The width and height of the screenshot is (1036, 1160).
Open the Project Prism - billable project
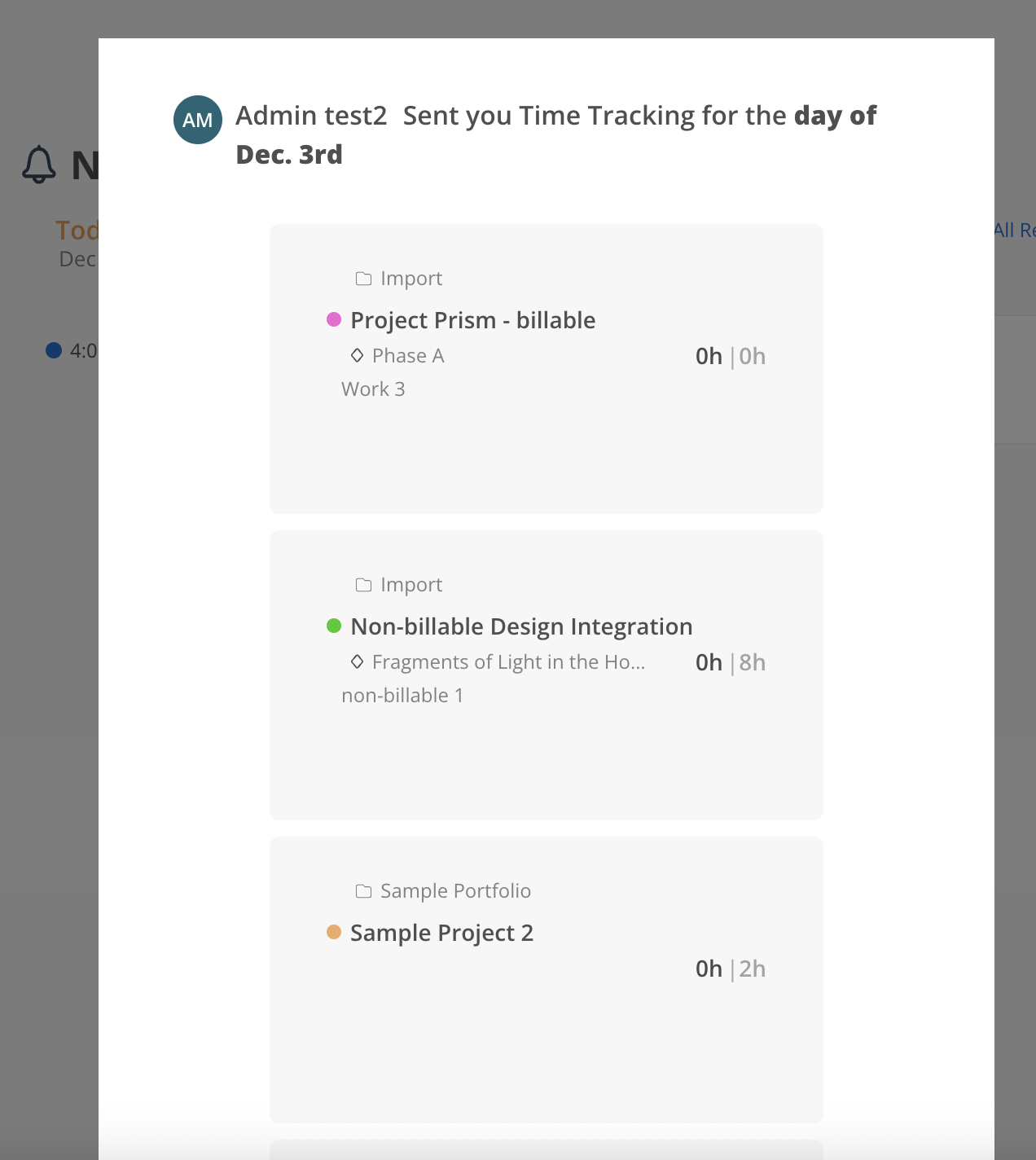coord(472,320)
